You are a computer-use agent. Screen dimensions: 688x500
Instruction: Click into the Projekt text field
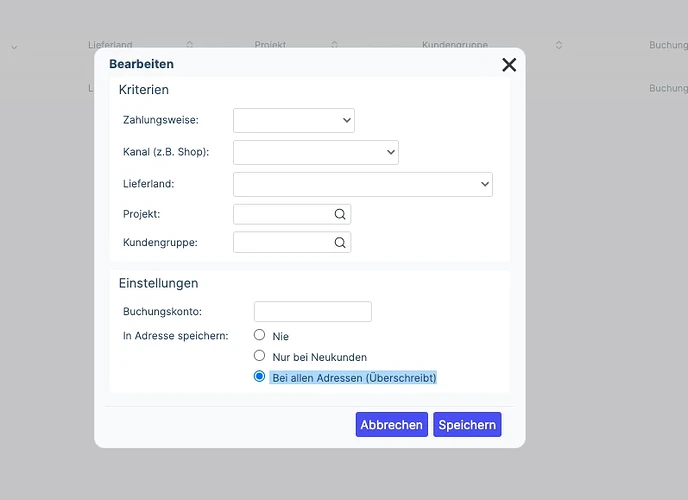[x=283, y=214]
